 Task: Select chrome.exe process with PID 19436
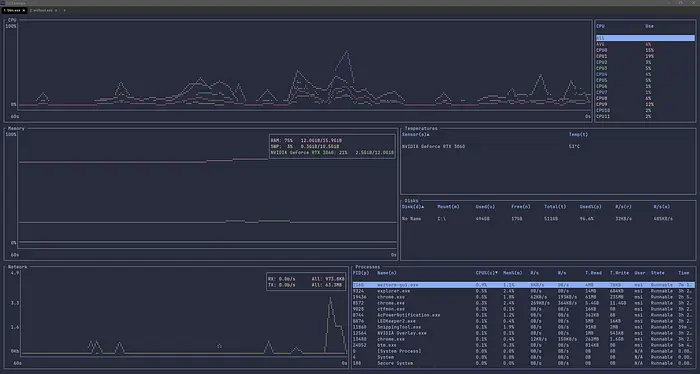pos(523,297)
